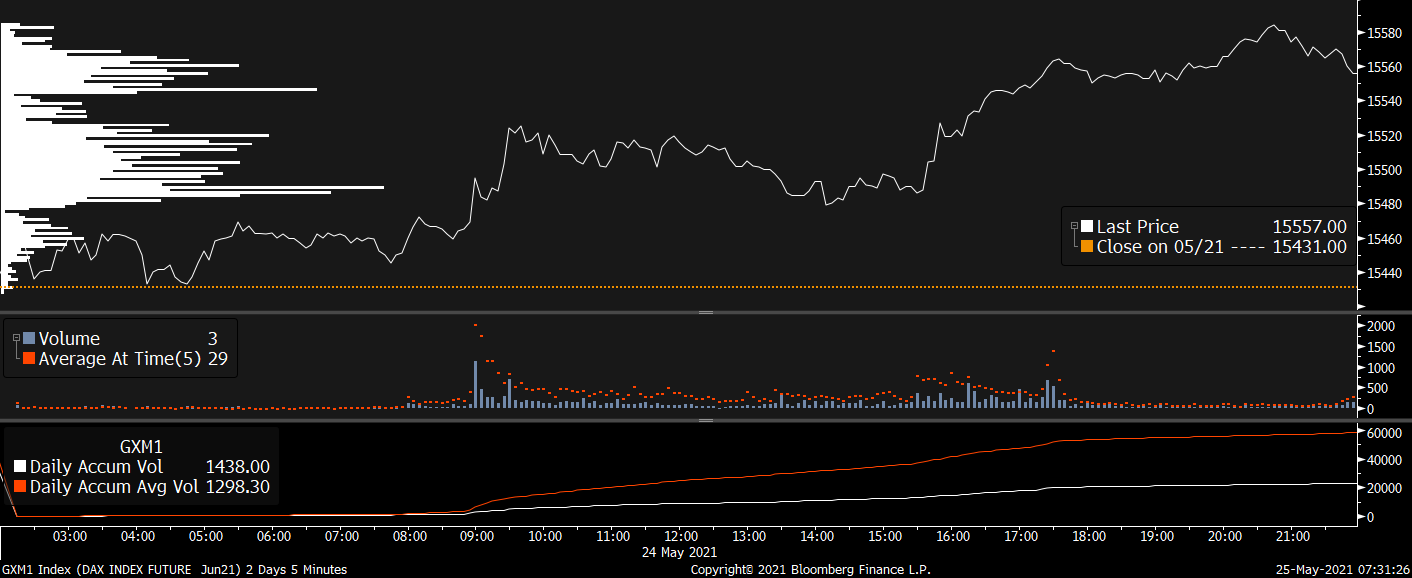The width and height of the screenshot is (1412, 578).
Task: Collapse the Last Price legend tree box
Action: pyautogui.click(x=1075, y=227)
